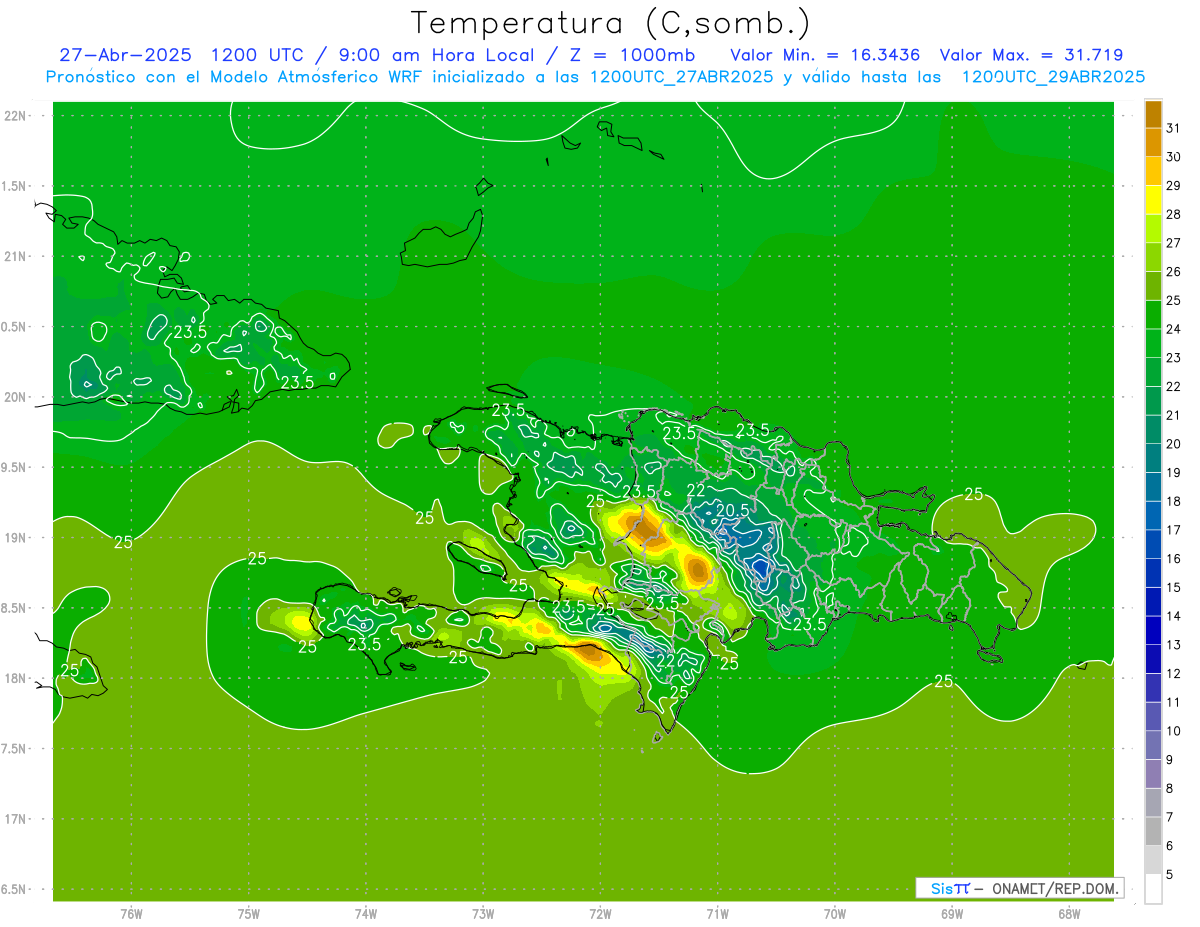This screenshot has height=927, width=1200.
Task: Pick the teal swatch between legend 19 and 20
Action: click(1153, 458)
